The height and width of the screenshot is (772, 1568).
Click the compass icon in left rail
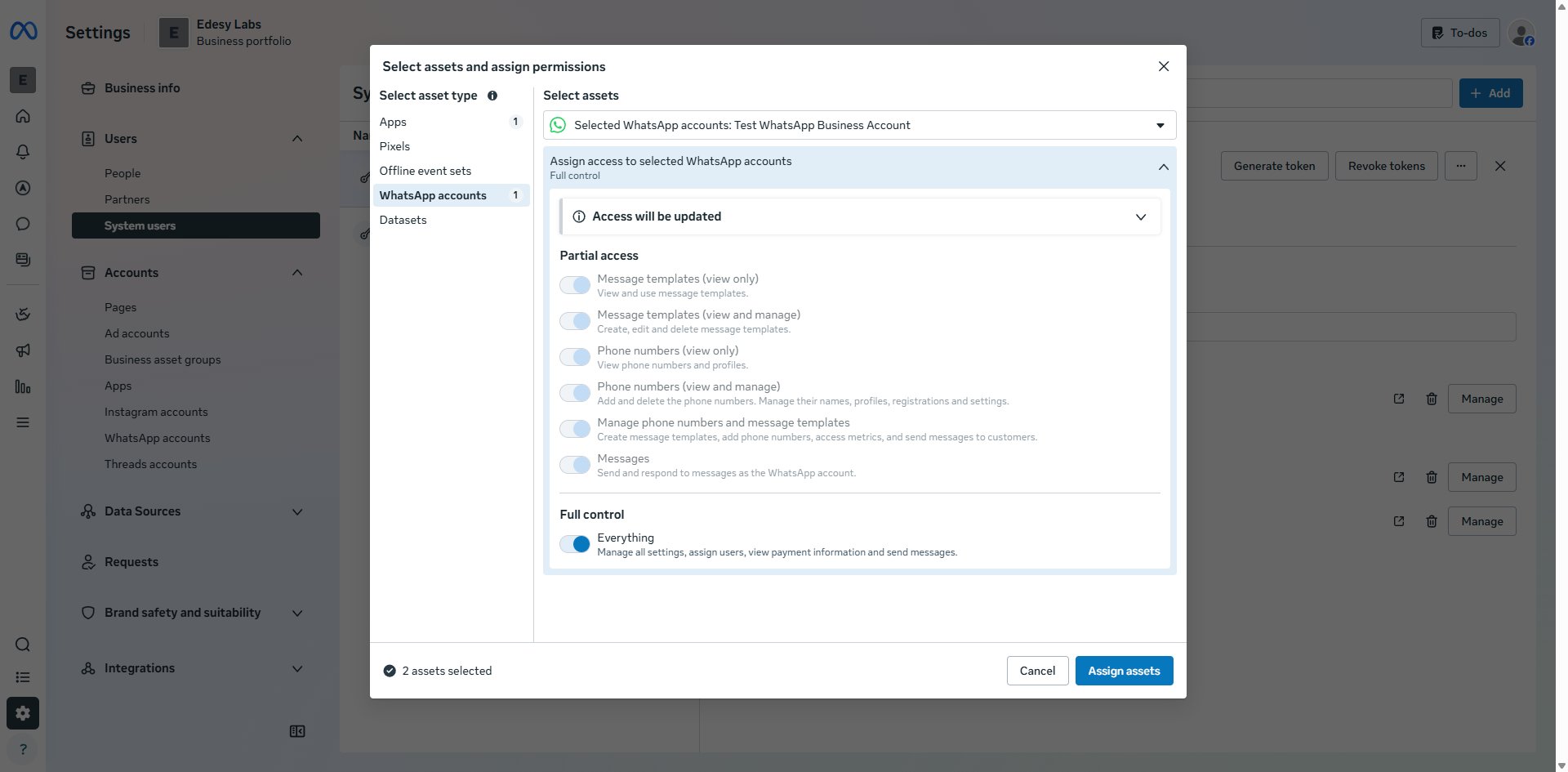click(23, 188)
